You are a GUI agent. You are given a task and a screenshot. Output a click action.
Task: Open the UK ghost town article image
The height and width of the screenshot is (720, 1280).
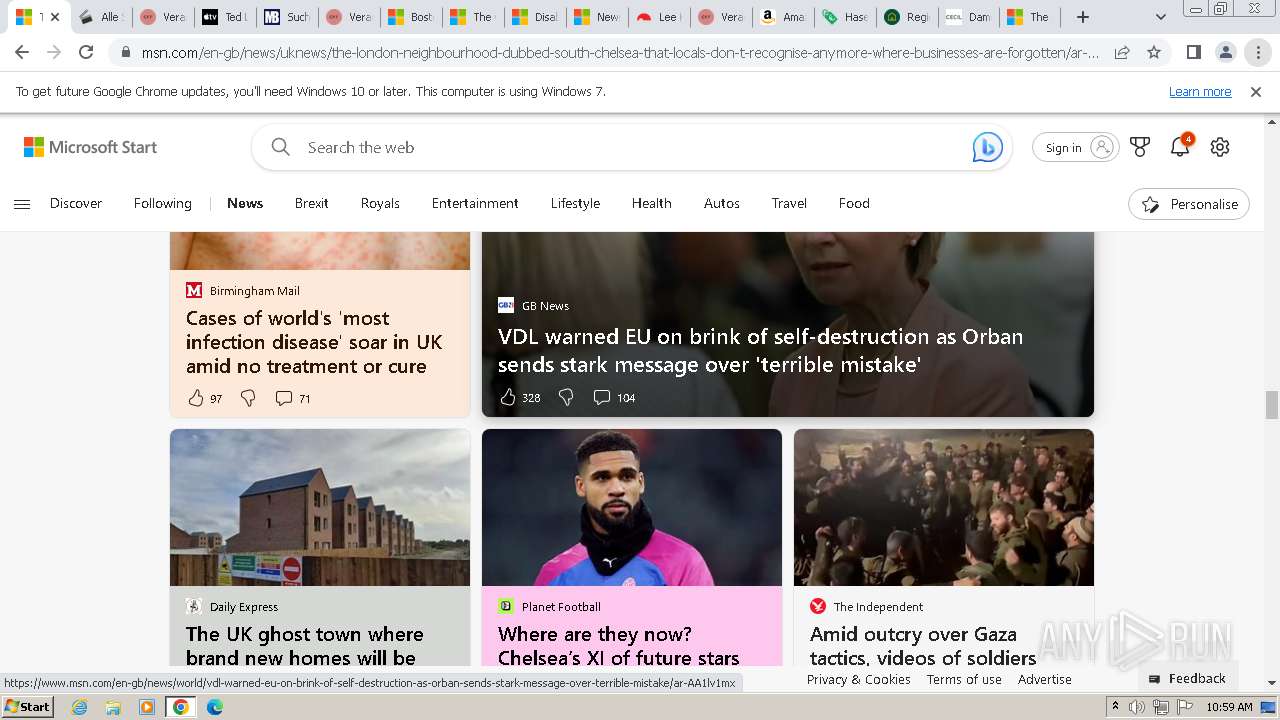320,508
